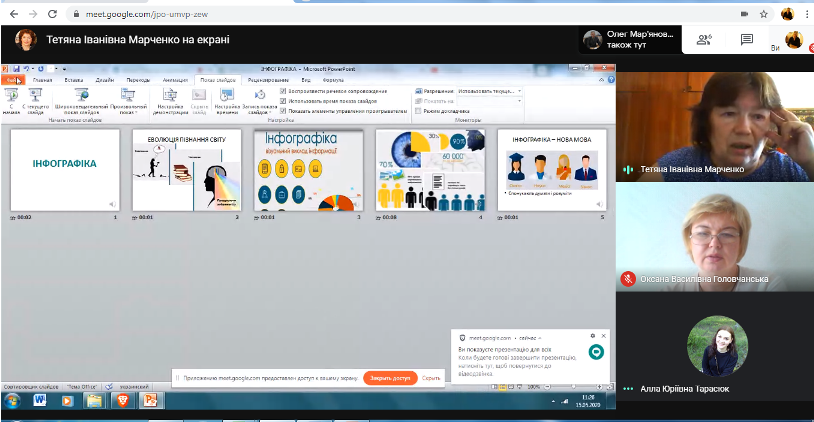This screenshot has height=422, width=814.
Task: Switch to the Вставка ribbon tab
Action: coord(74,80)
